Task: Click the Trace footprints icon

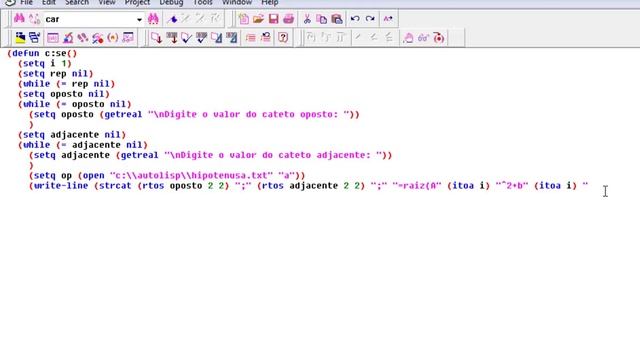Action: point(83,38)
